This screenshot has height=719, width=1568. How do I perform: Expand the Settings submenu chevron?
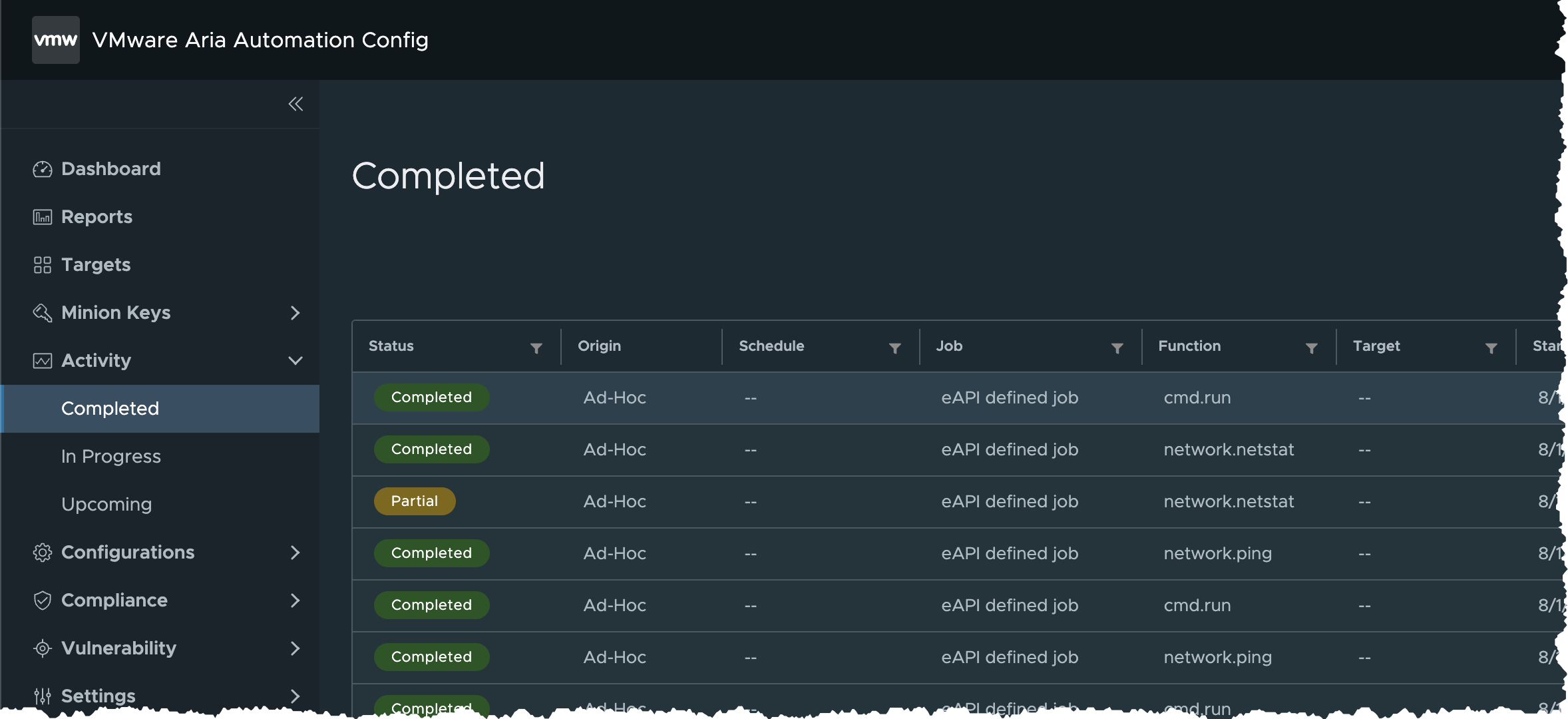295,696
